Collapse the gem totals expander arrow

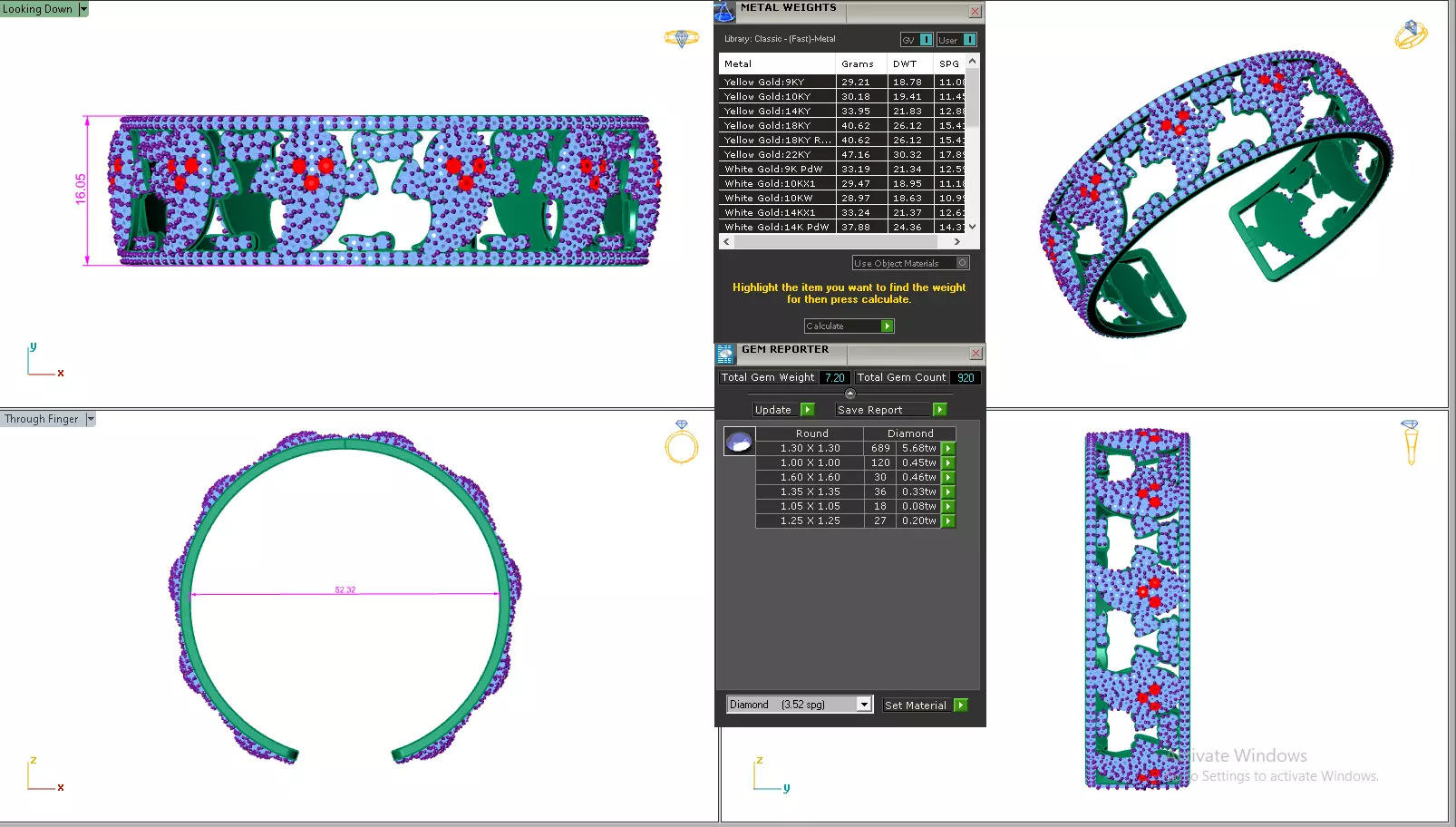(849, 394)
